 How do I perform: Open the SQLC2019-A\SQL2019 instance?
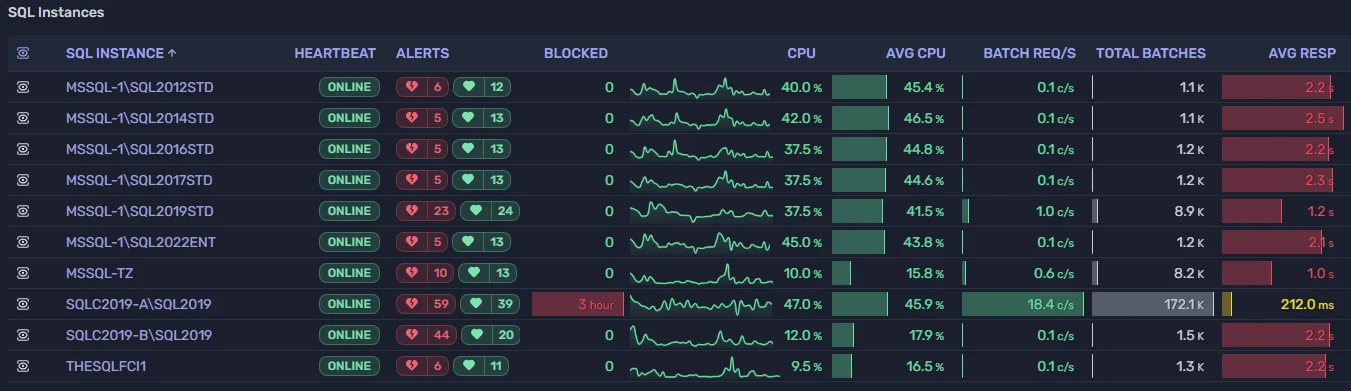[138, 304]
